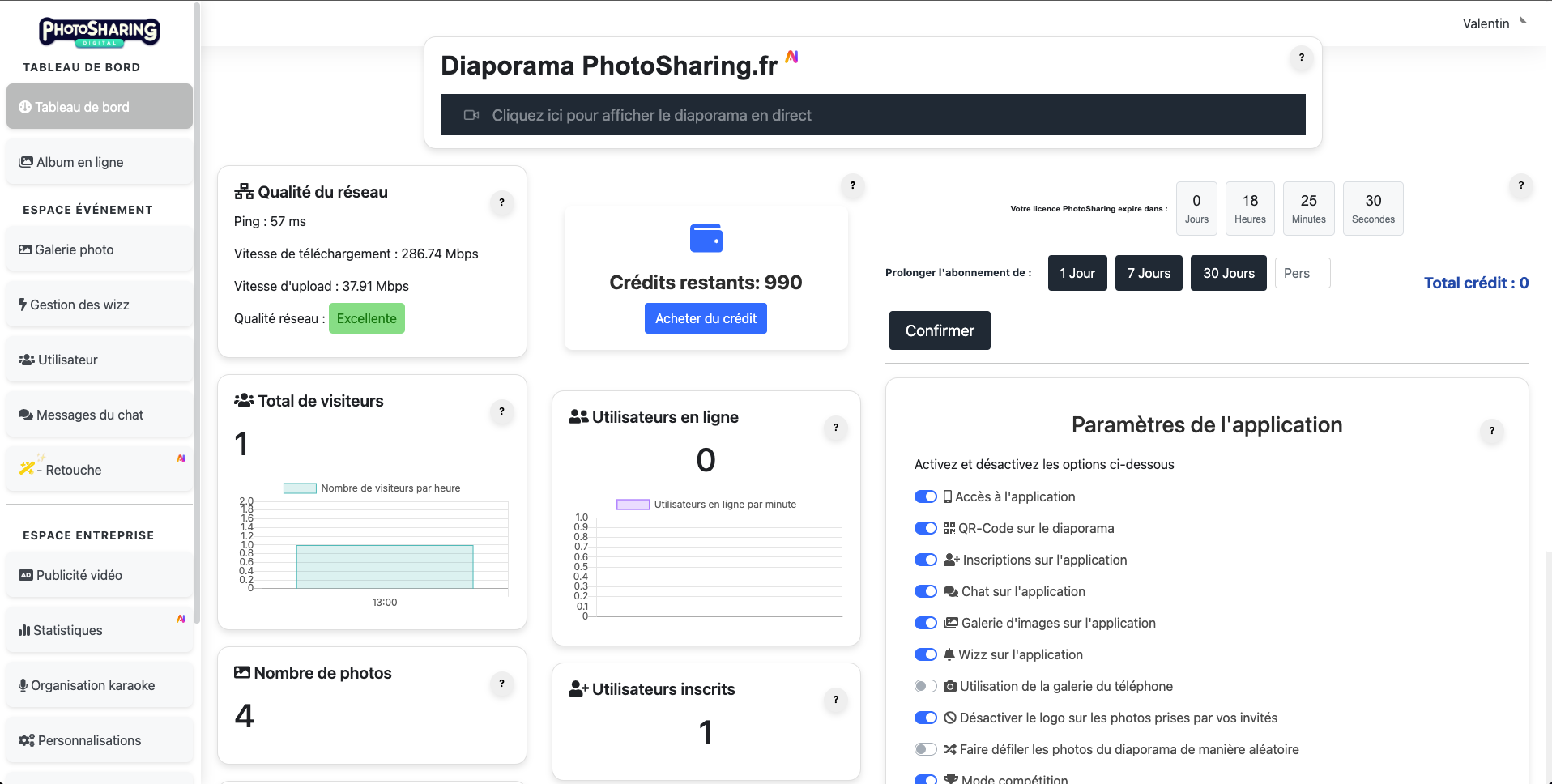Open help for Qualité du réseau card
1552x784 pixels.
[502, 202]
